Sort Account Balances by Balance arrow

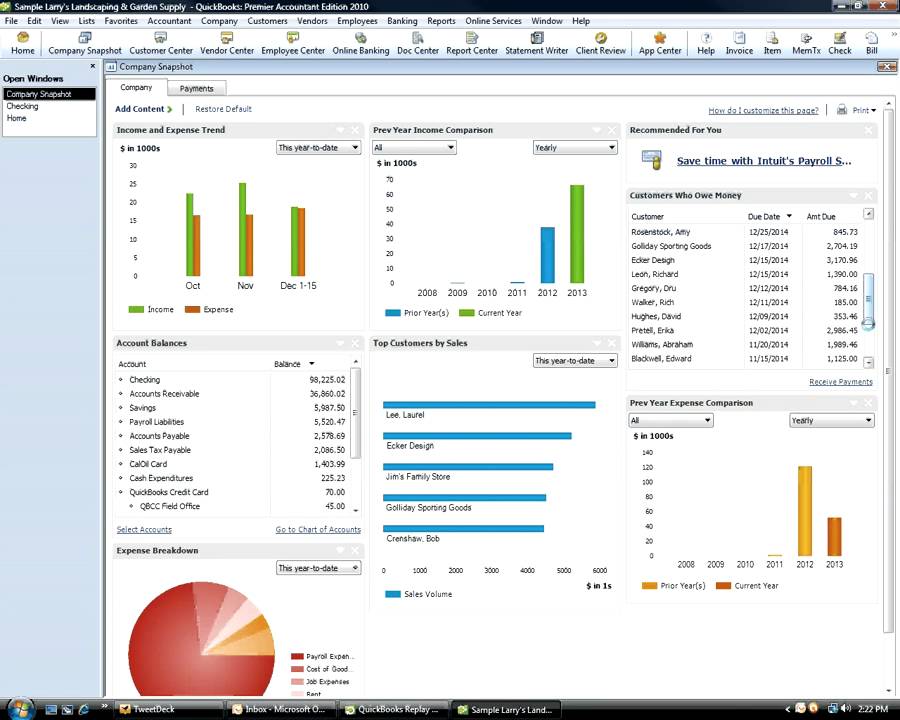(x=312, y=363)
